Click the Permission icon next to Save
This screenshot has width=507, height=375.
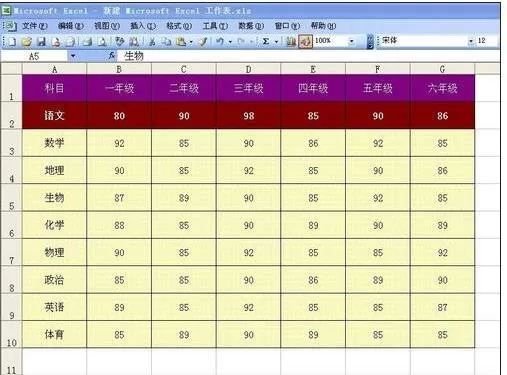point(56,41)
